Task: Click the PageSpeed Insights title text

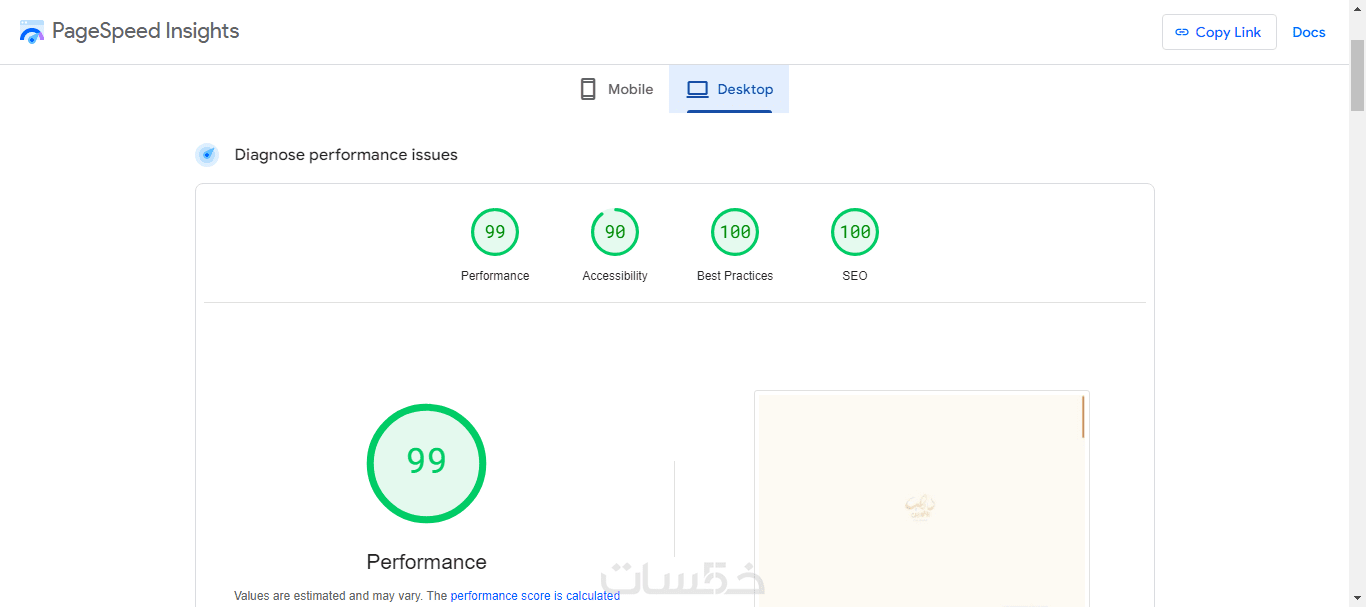Action: pyautogui.click(x=146, y=31)
